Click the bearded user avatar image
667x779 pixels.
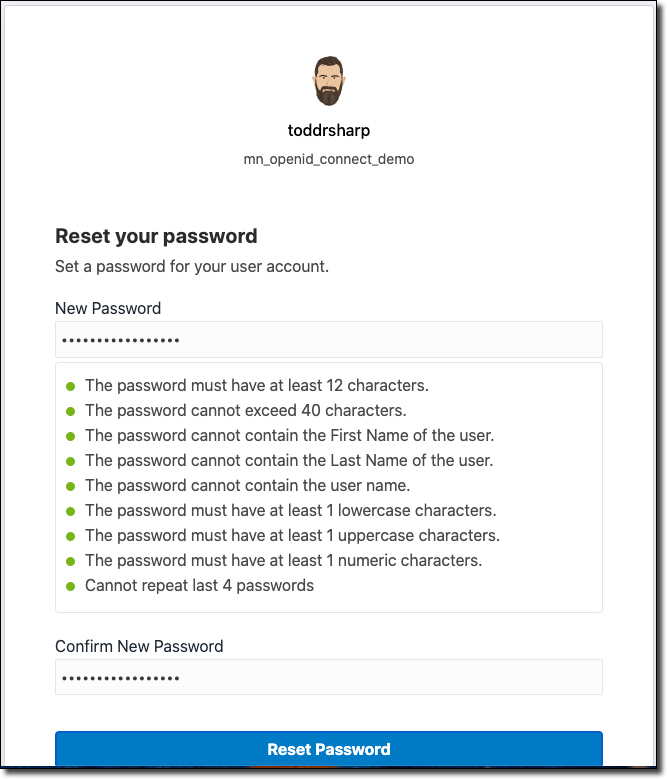click(328, 81)
